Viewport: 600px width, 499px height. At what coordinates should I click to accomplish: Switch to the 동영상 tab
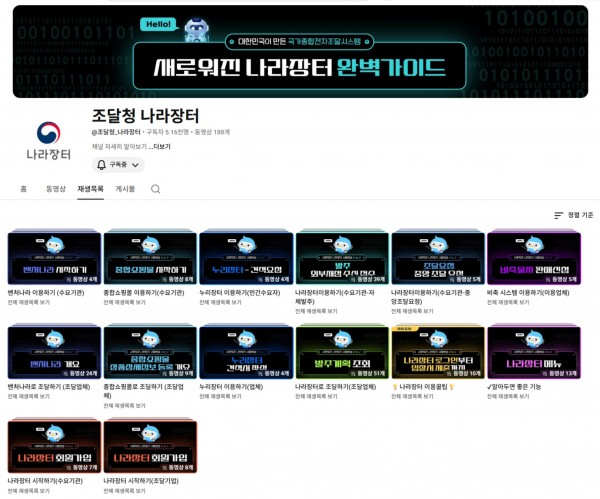[56, 189]
